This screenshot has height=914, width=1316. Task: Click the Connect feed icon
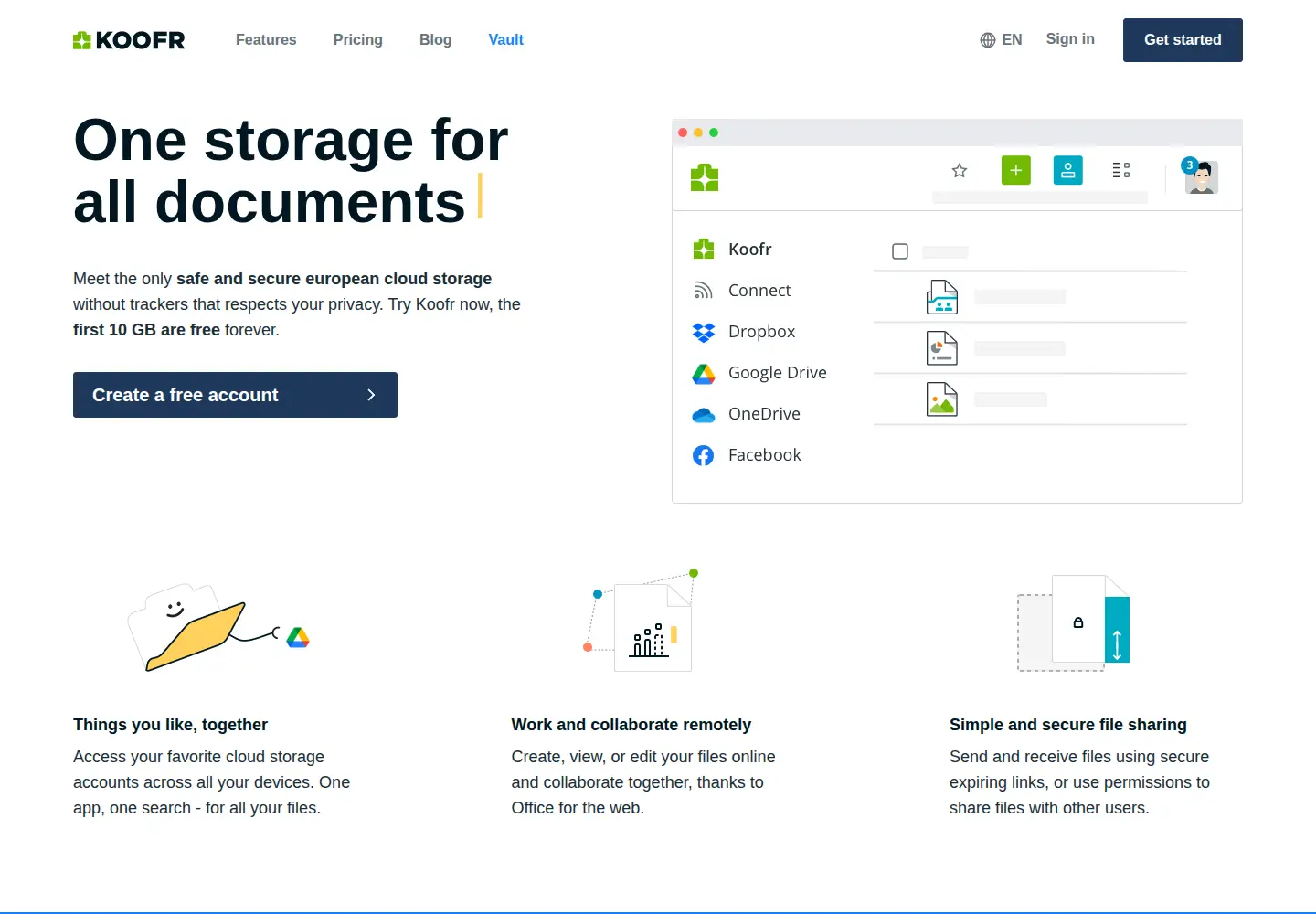click(704, 291)
